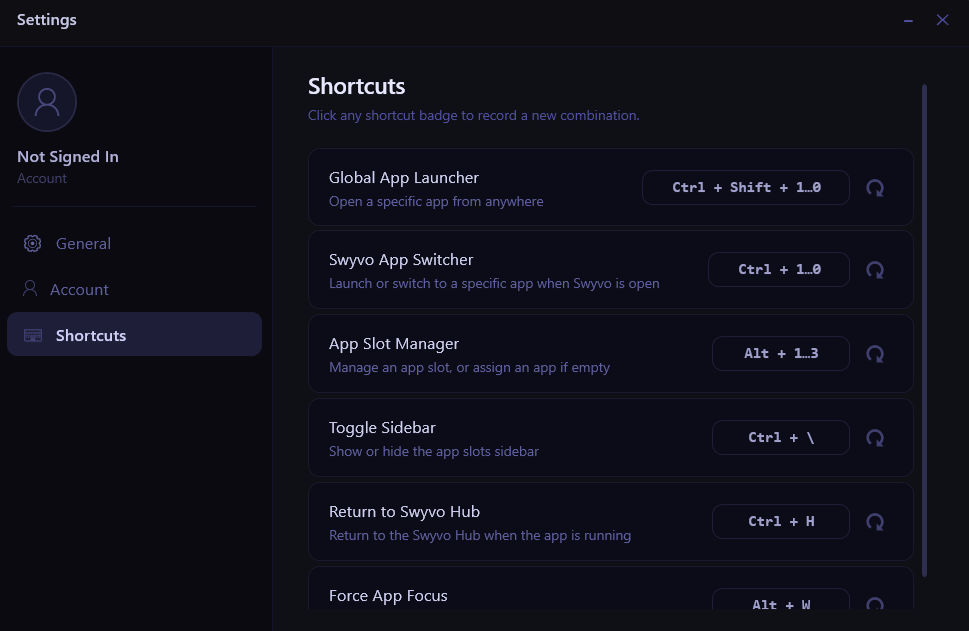Edit the Ctrl + H shortcut badge
969x631 pixels.
coord(781,522)
